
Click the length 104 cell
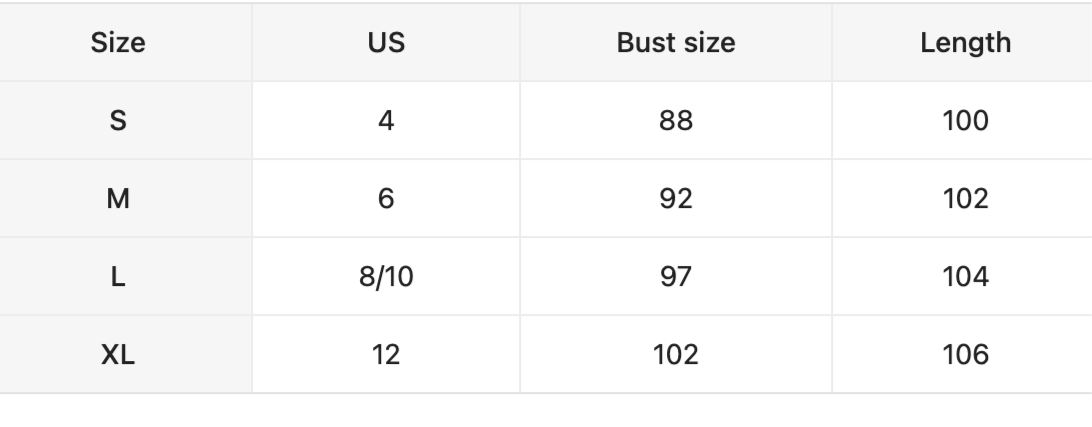pyautogui.click(x=966, y=276)
